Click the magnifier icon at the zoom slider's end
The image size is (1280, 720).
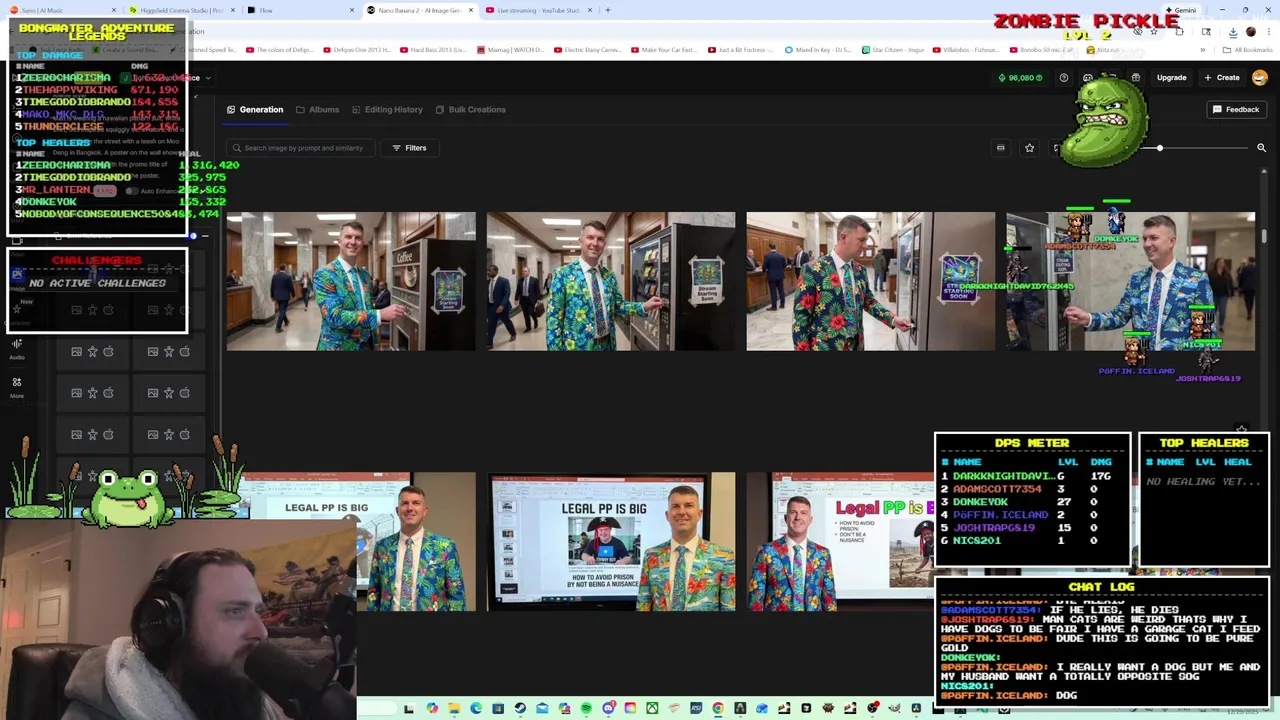click(1261, 148)
